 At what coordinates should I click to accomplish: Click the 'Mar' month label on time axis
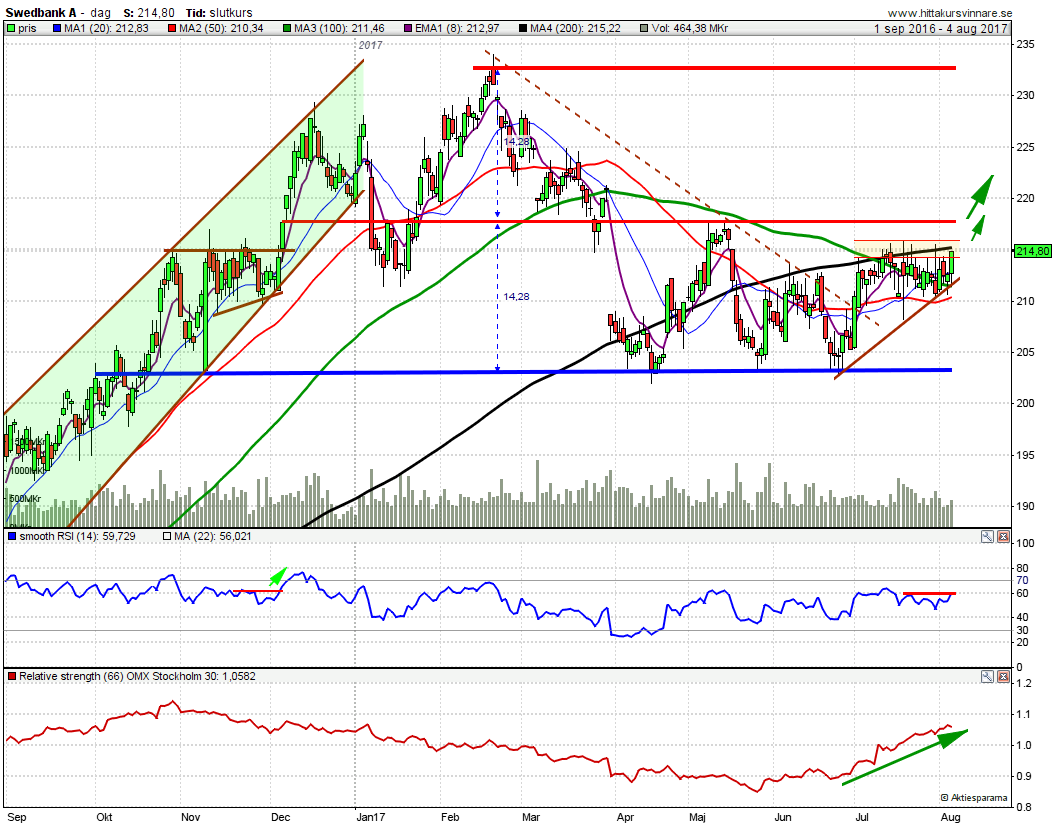click(x=531, y=818)
